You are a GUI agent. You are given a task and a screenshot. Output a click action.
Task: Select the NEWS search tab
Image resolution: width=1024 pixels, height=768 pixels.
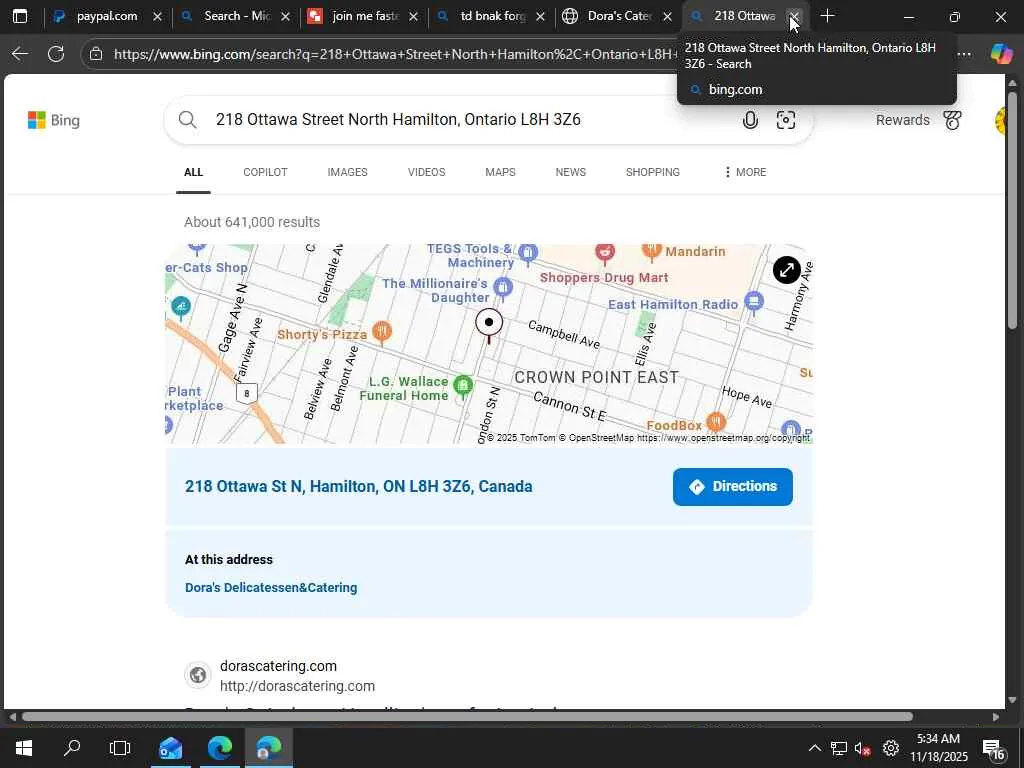pyautogui.click(x=571, y=172)
